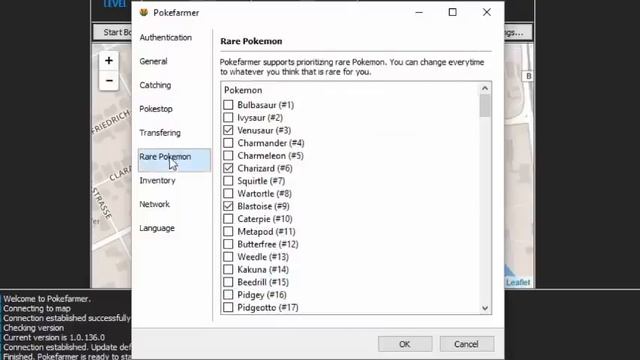Check the Ivysaur (#2) checkbox
Image resolution: width=640 pixels, height=360 pixels.
coord(228,118)
